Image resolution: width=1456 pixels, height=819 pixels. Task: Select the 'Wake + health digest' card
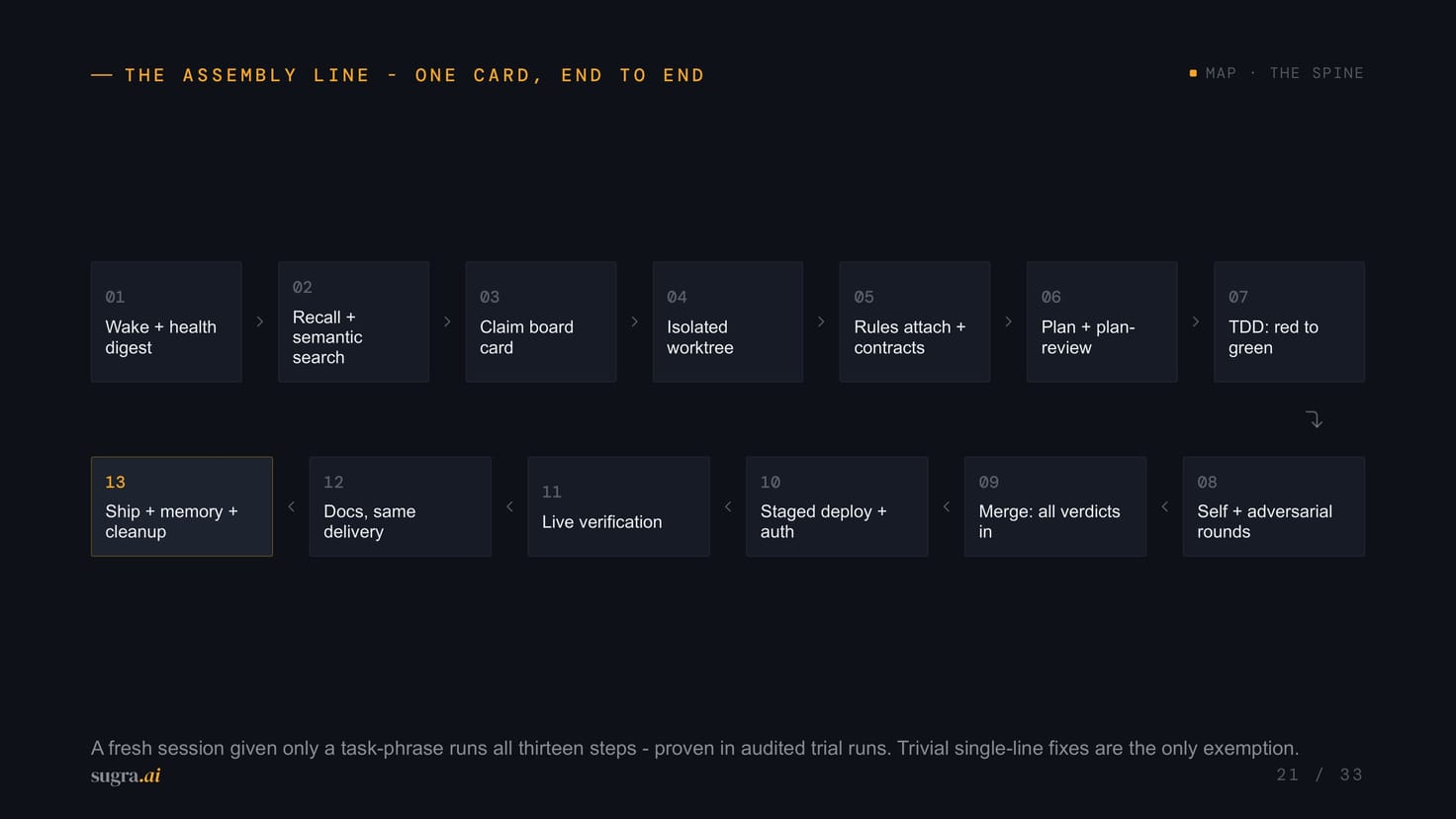click(166, 321)
